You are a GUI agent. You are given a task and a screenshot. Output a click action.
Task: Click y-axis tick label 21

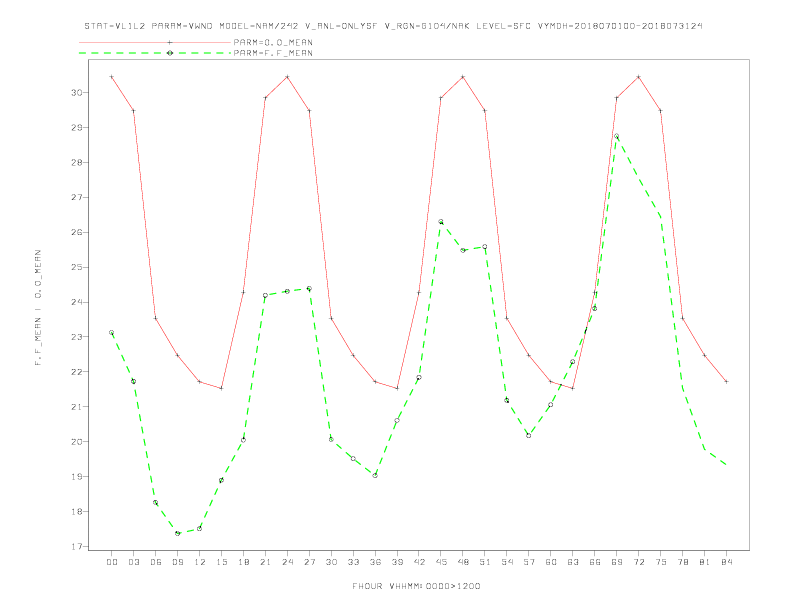pos(77,406)
